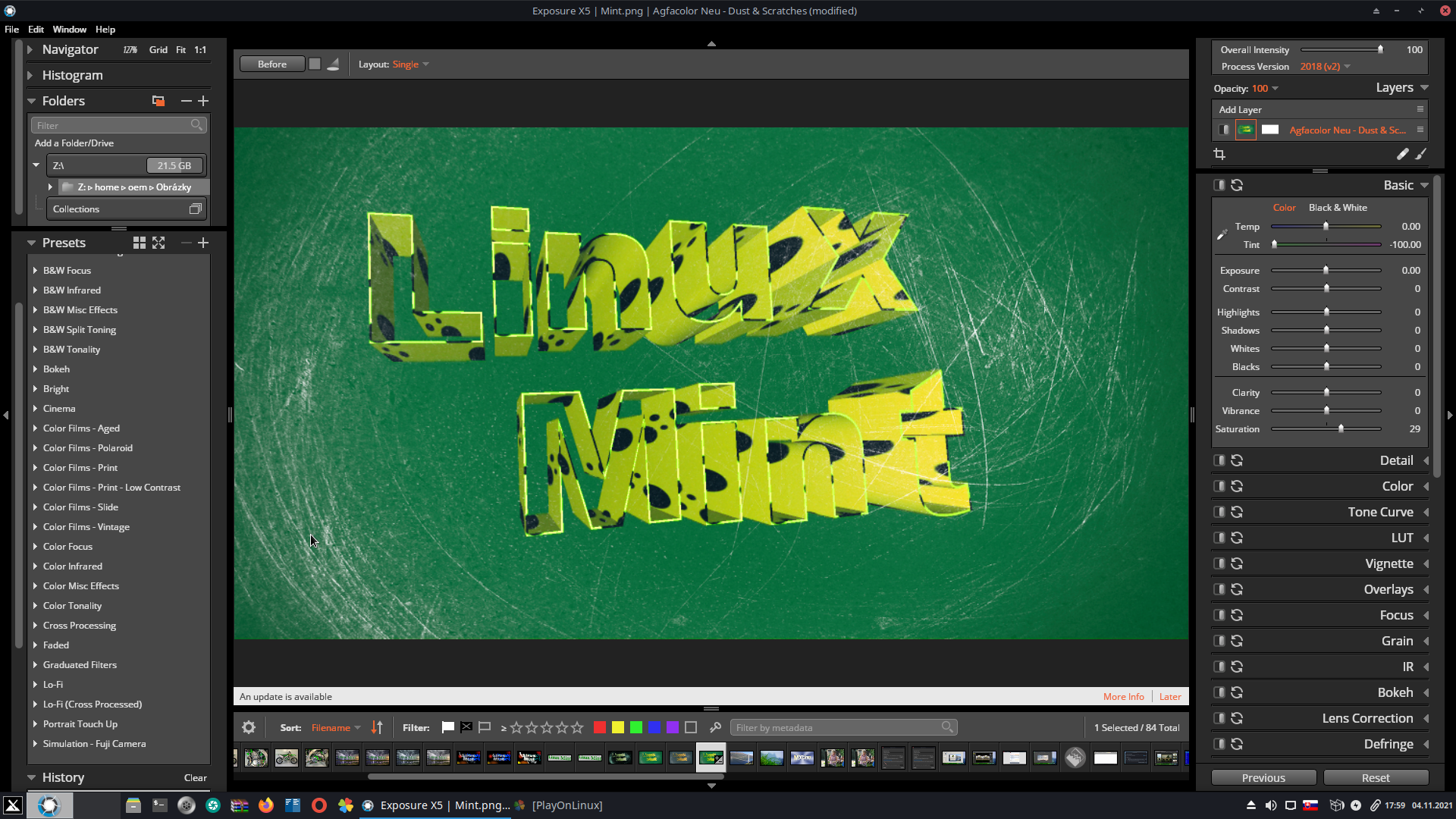
Task: Click the Previous button
Action: [1263, 778]
